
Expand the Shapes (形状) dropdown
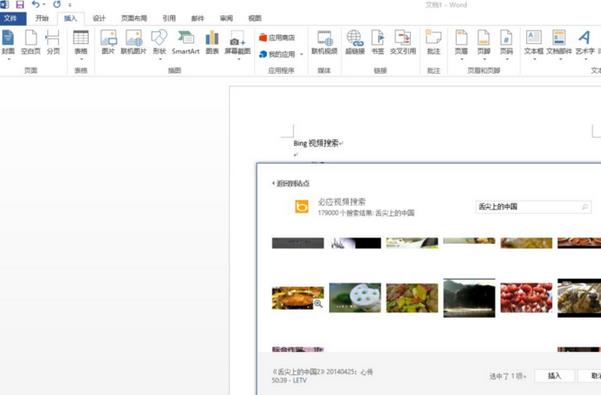159,45
